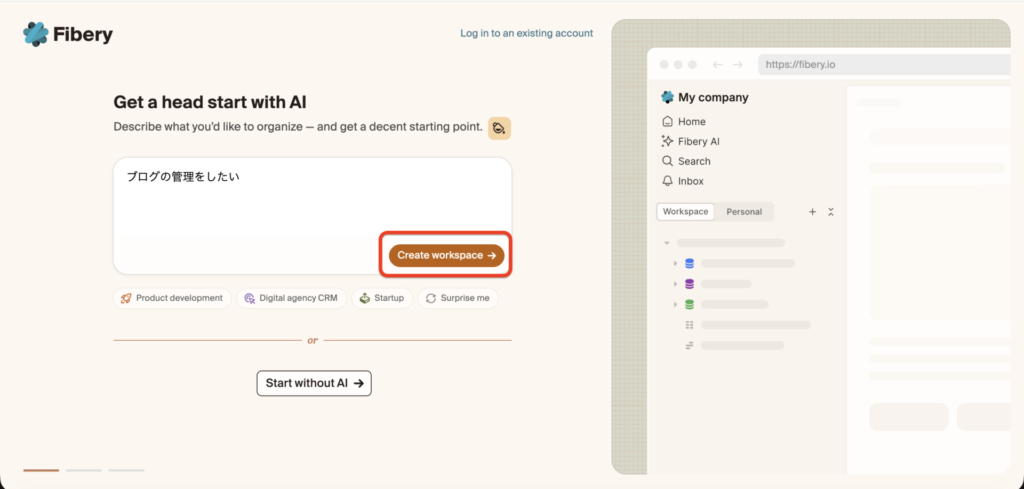Click the Inbox bell icon

tap(667, 181)
